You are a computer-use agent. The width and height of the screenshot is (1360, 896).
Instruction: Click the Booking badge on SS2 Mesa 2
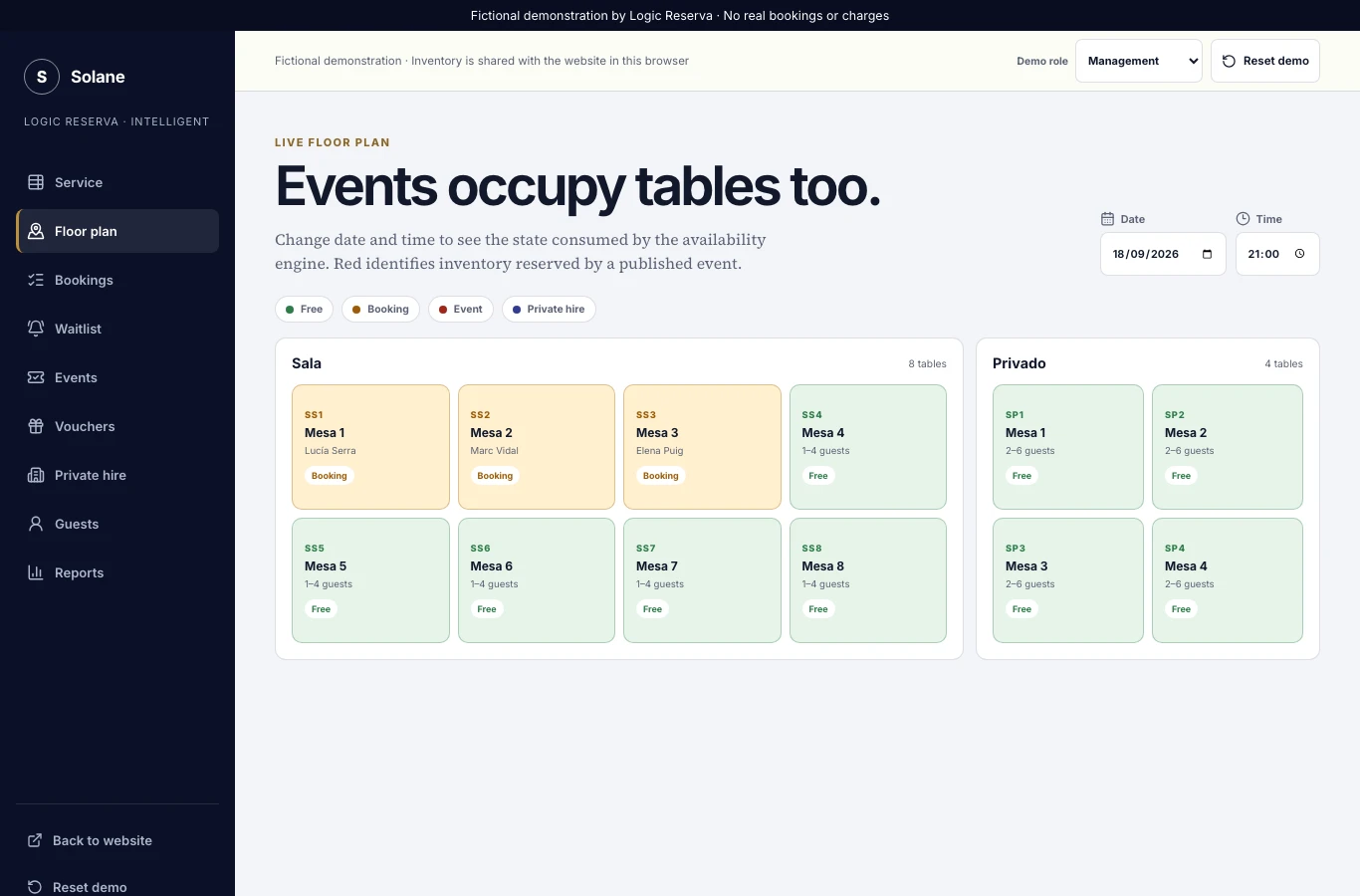(495, 476)
